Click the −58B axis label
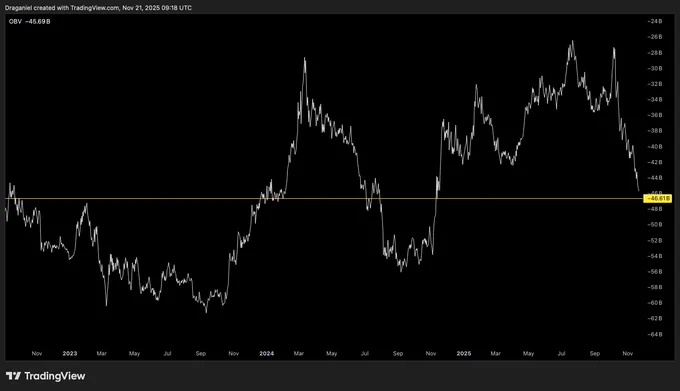Viewport: 680px width, 391px height. (655, 287)
